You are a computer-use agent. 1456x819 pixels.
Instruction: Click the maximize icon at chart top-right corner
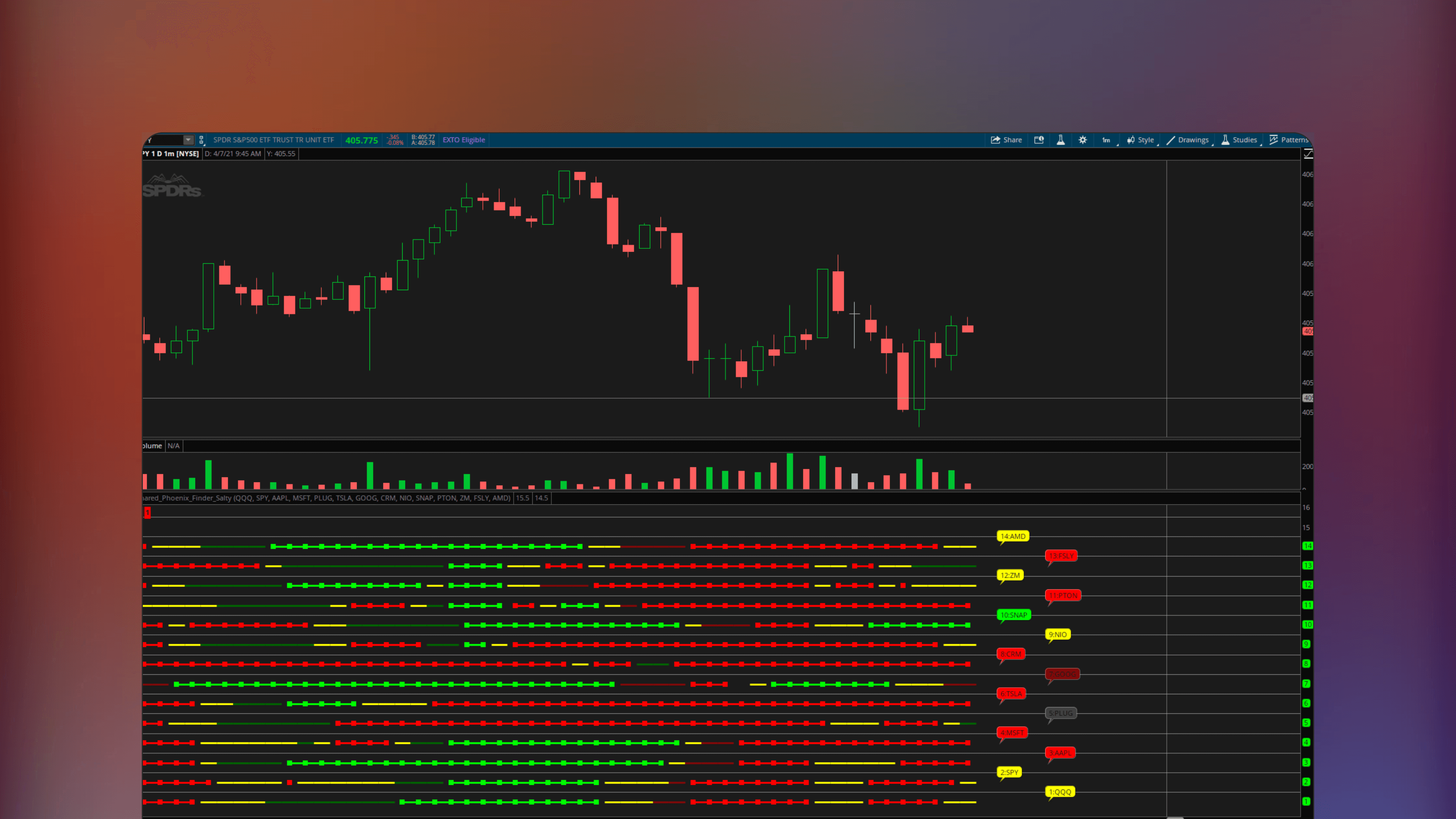point(1309,153)
